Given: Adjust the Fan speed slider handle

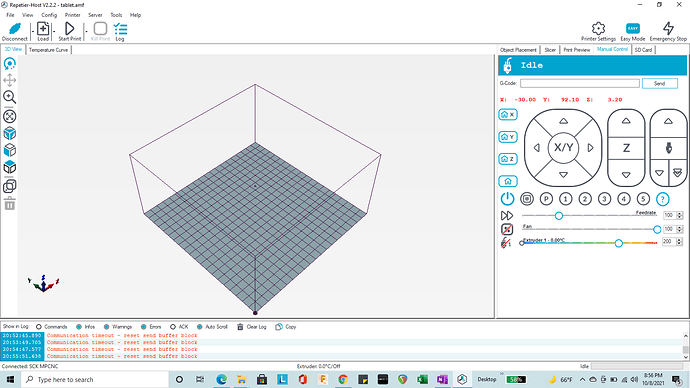Looking at the screenshot, I should [x=657, y=229].
